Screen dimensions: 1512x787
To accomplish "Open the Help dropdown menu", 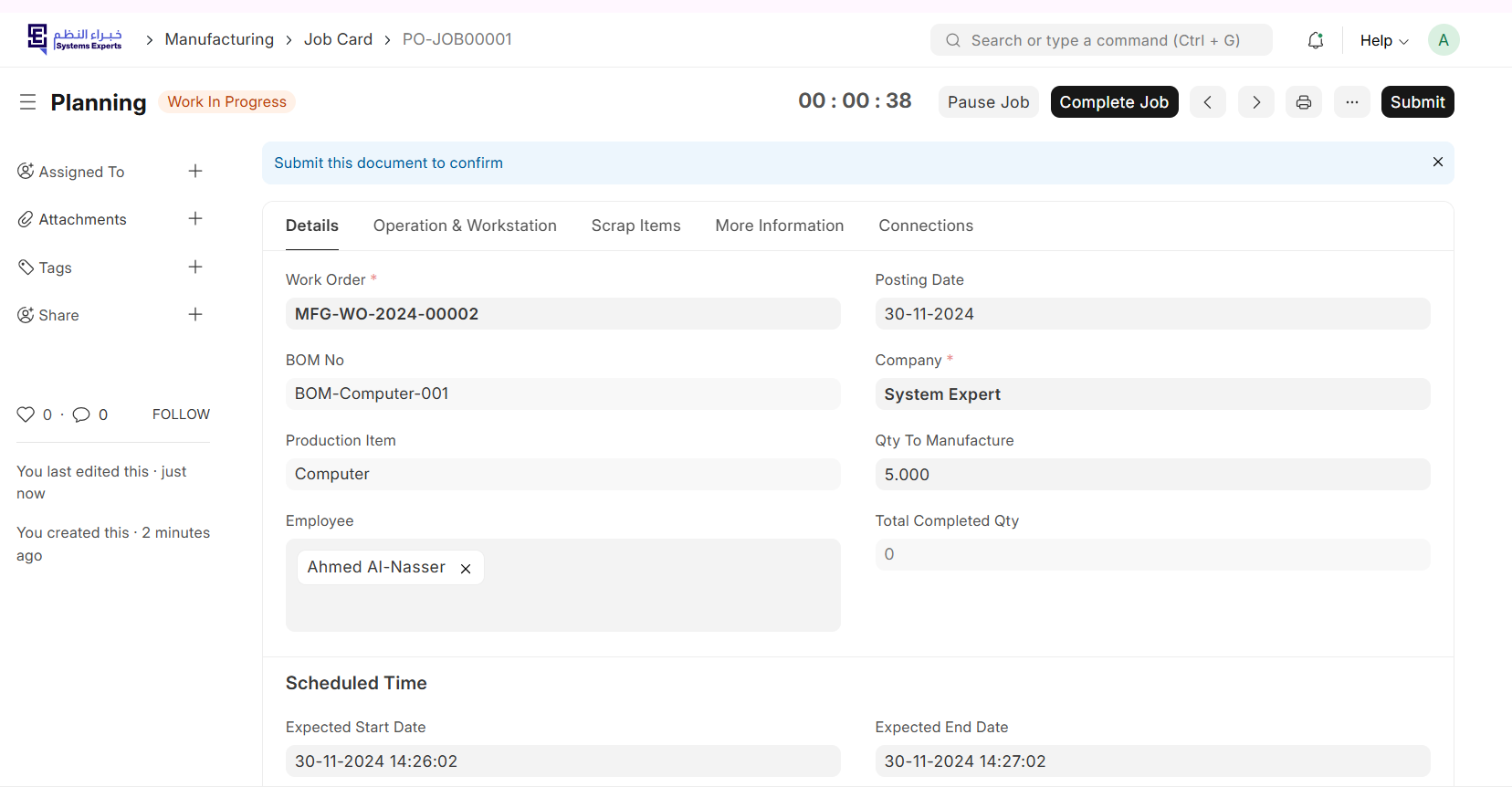I will (x=1383, y=40).
